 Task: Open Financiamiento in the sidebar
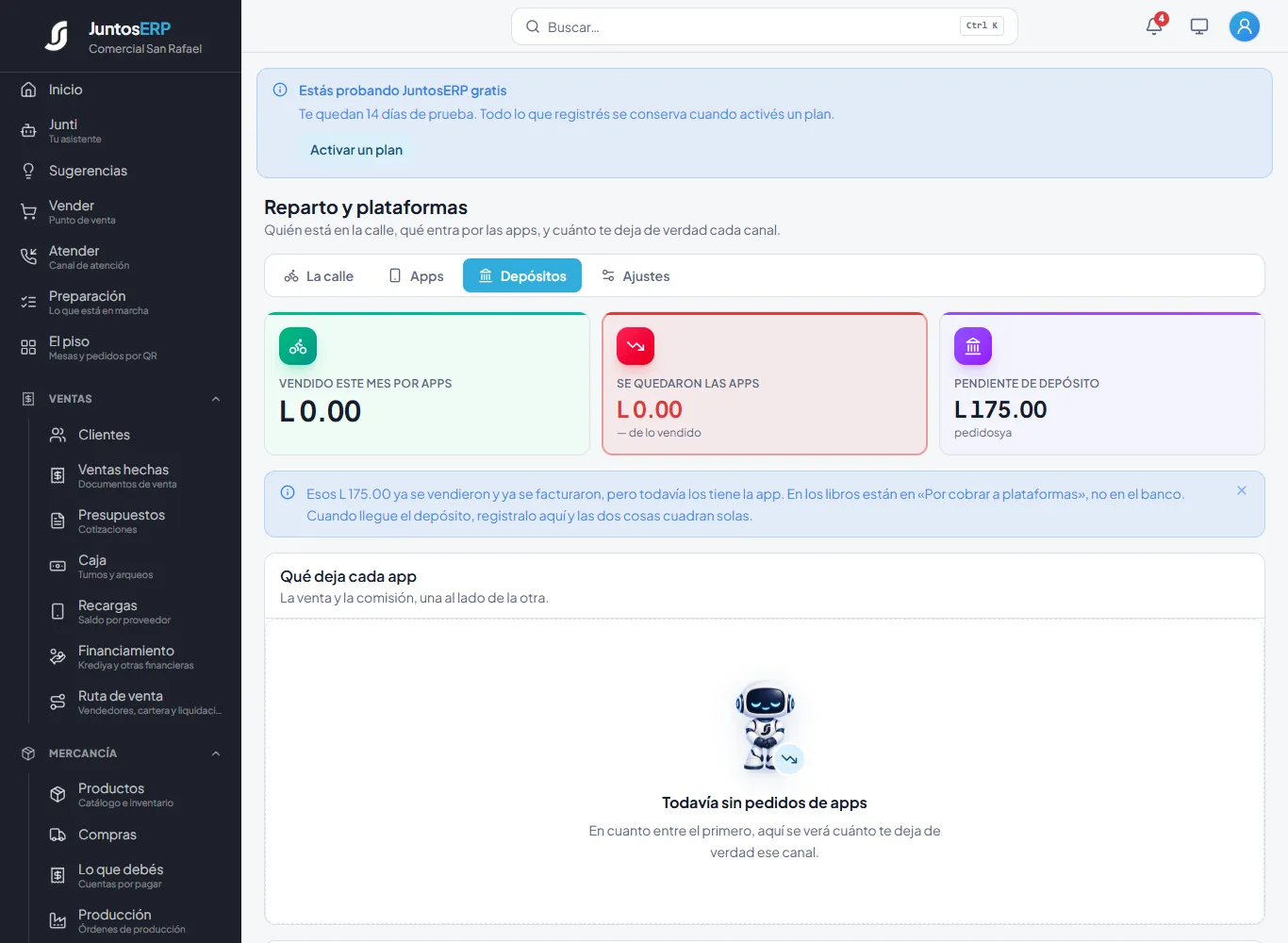135,657
